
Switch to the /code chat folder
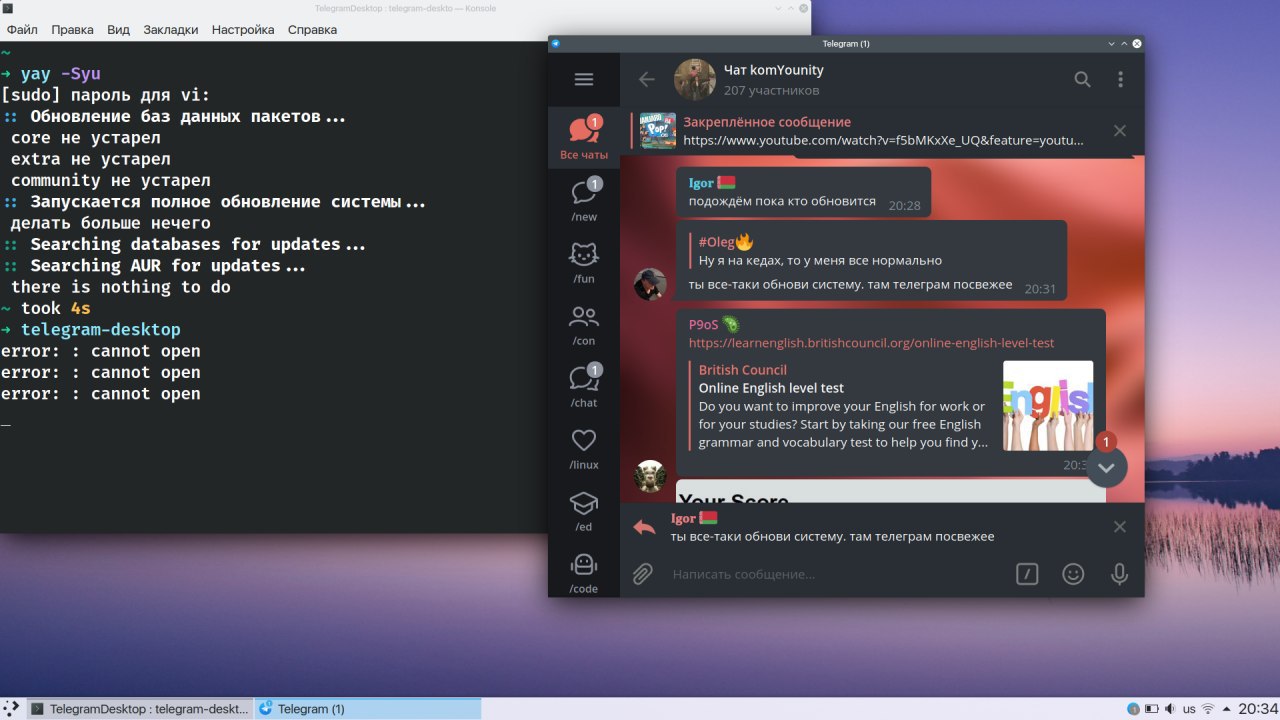pyautogui.click(x=584, y=572)
